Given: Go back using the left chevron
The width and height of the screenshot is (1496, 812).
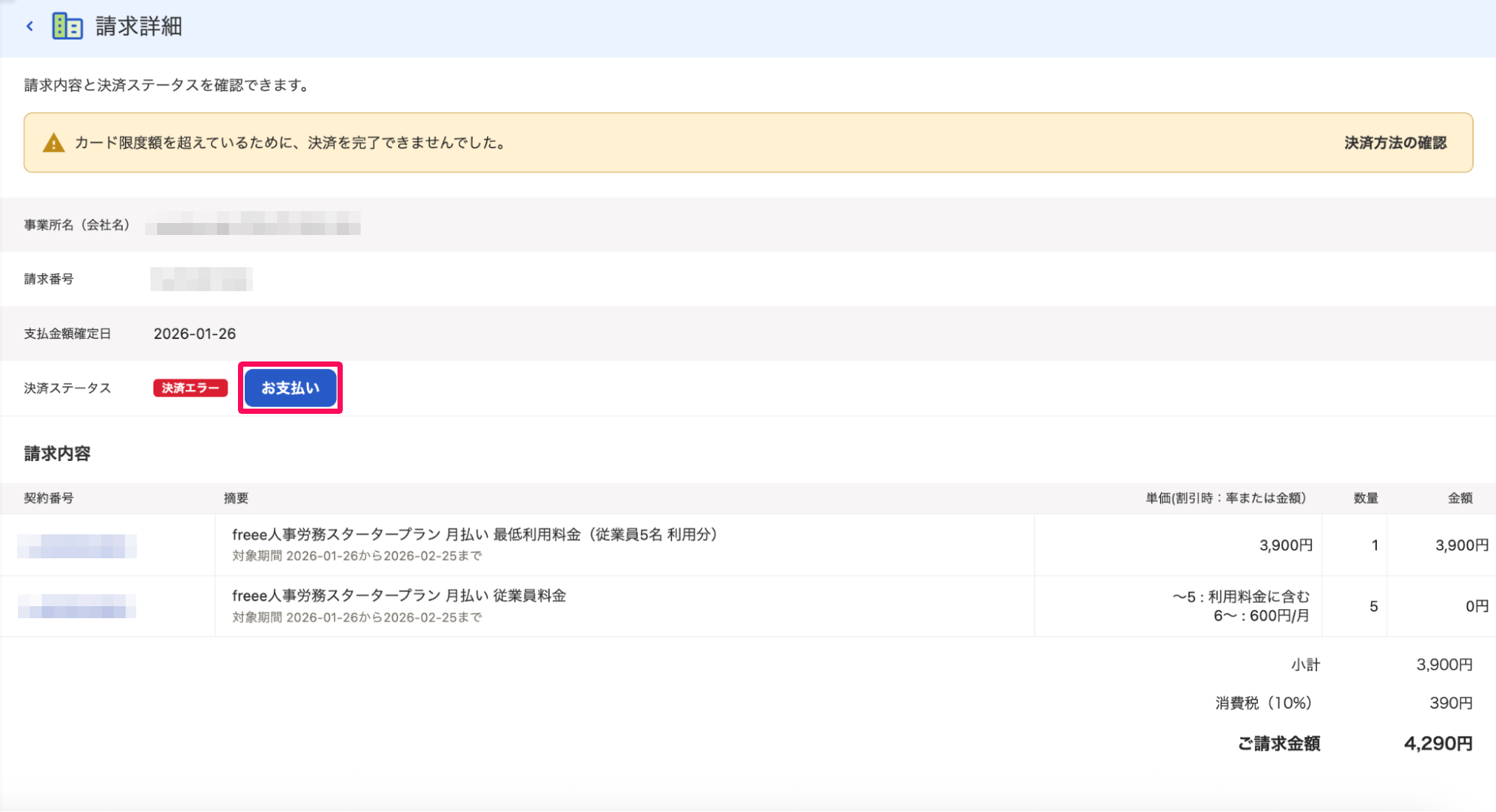Looking at the screenshot, I should click(x=30, y=26).
